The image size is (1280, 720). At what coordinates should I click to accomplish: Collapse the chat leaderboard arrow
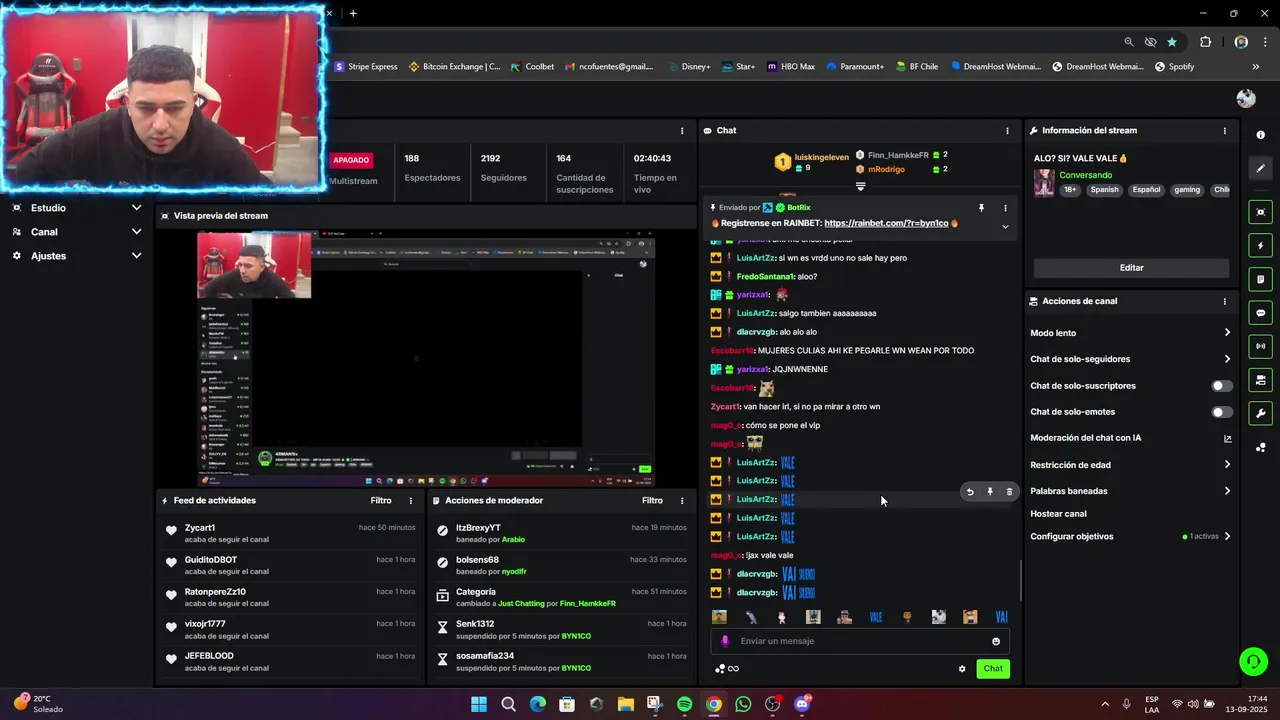pos(860,187)
